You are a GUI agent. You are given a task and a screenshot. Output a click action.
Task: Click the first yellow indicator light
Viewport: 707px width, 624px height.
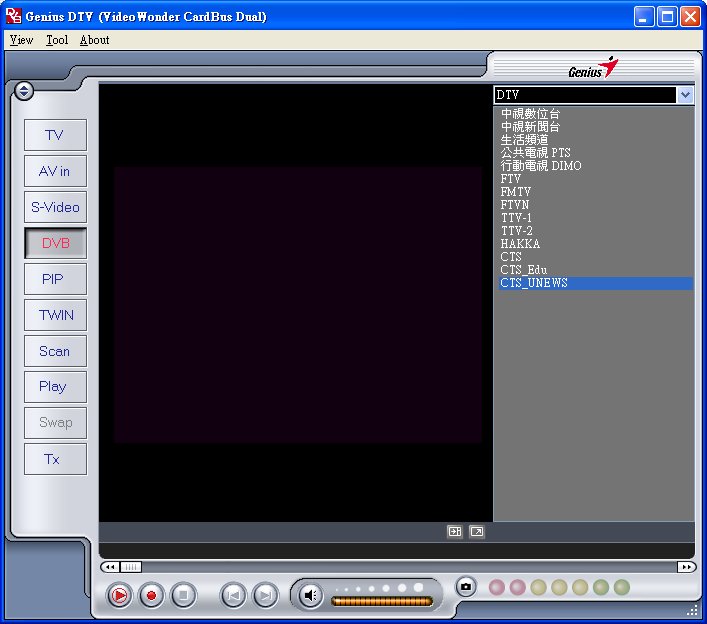pyautogui.click(x=538, y=587)
